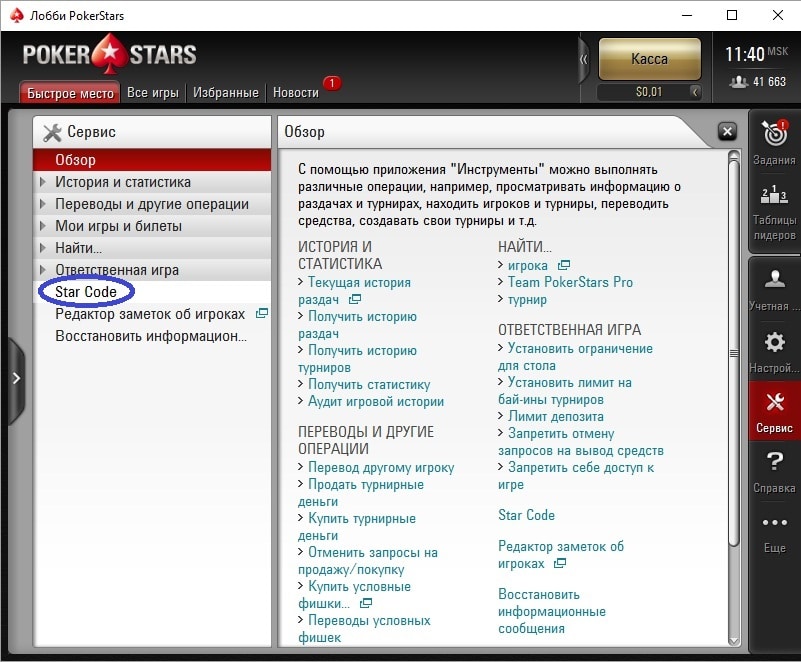Open Получить историю турниров link

(357, 359)
